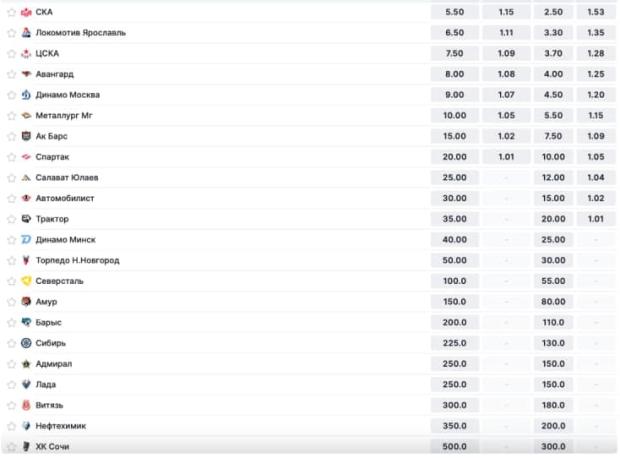The width and height of the screenshot is (620, 458).
Task: Pick Торпедо Н.Новгород odds 30.00
Action: point(553,260)
